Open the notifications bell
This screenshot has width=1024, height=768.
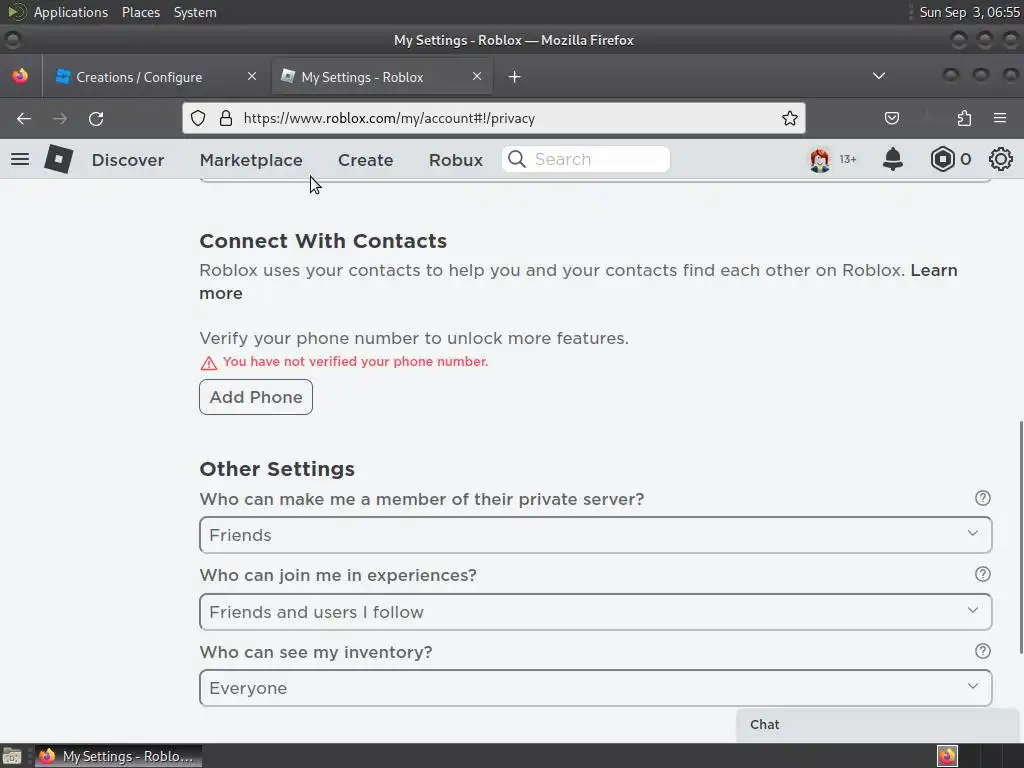[893, 159]
